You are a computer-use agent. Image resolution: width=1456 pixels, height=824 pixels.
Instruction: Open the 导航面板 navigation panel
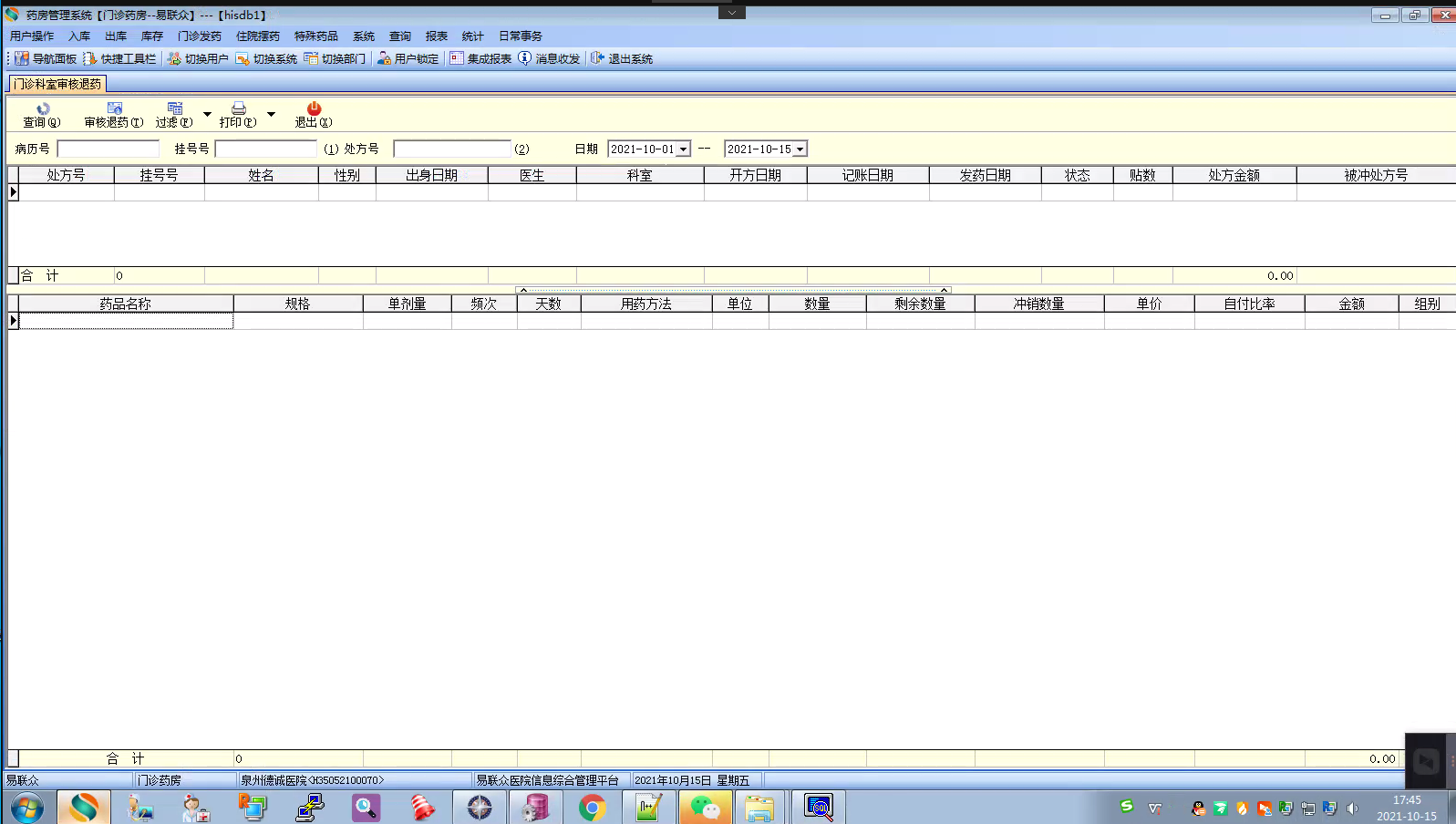tap(46, 58)
